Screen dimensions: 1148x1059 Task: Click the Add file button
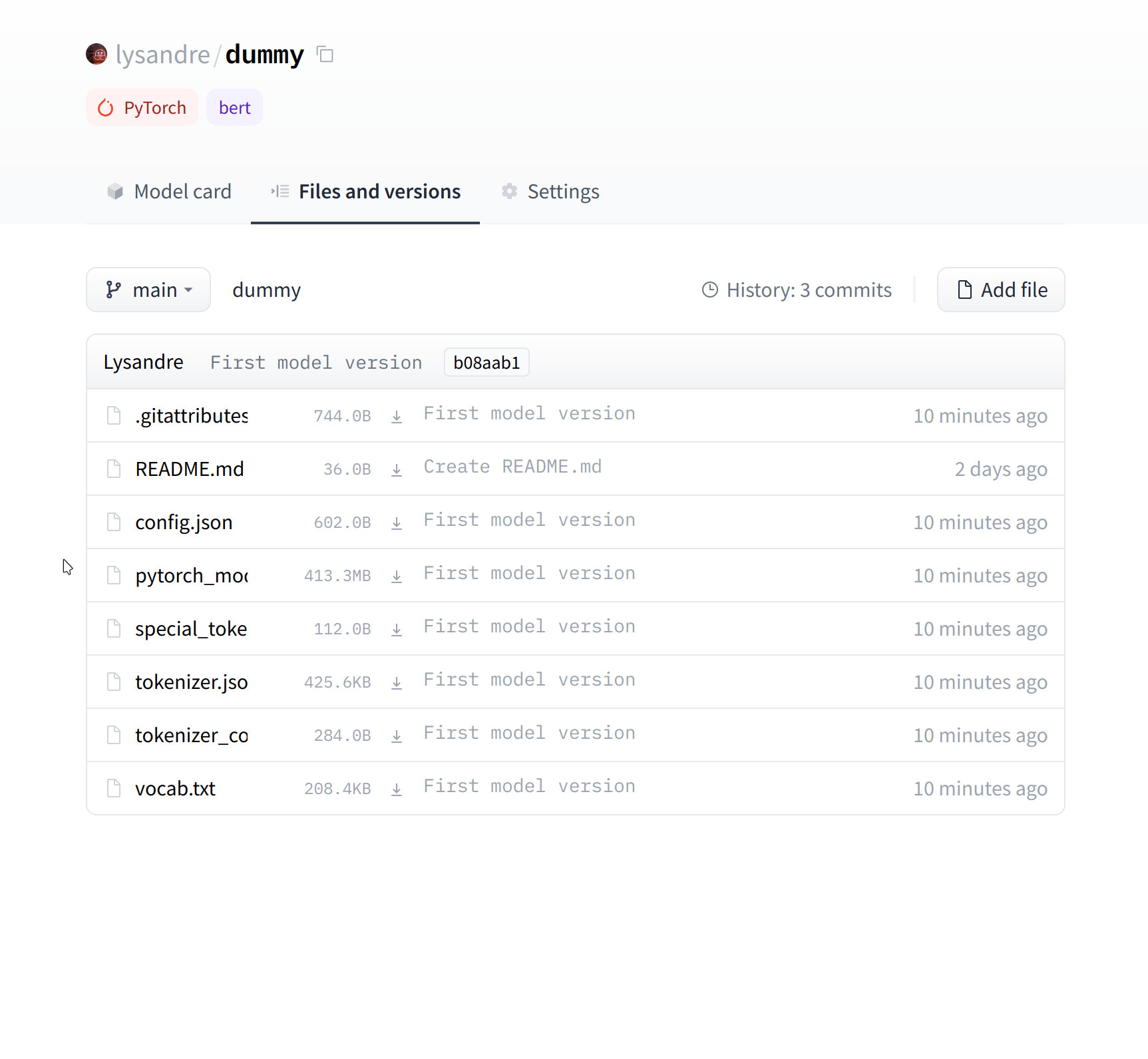pyautogui.click(x=1001, y=290)
